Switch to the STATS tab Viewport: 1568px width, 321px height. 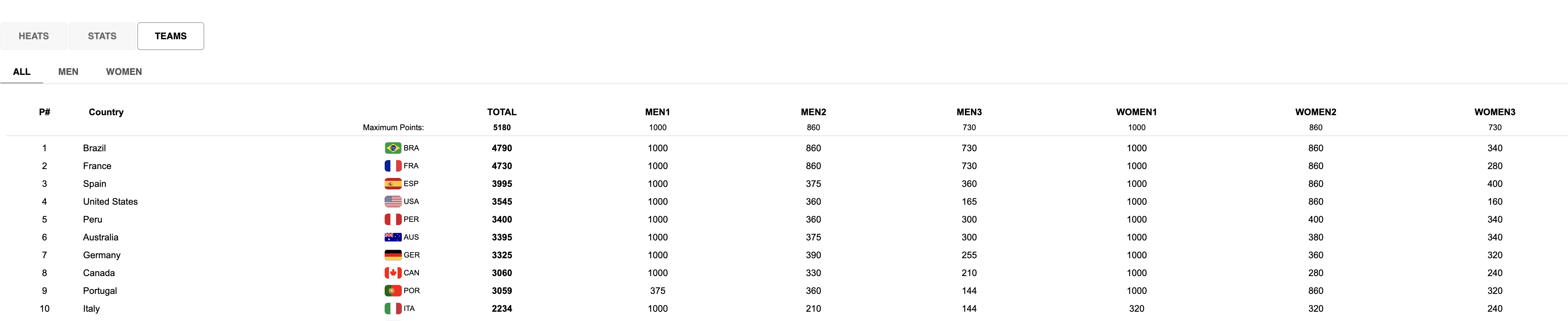pos(102,36)
